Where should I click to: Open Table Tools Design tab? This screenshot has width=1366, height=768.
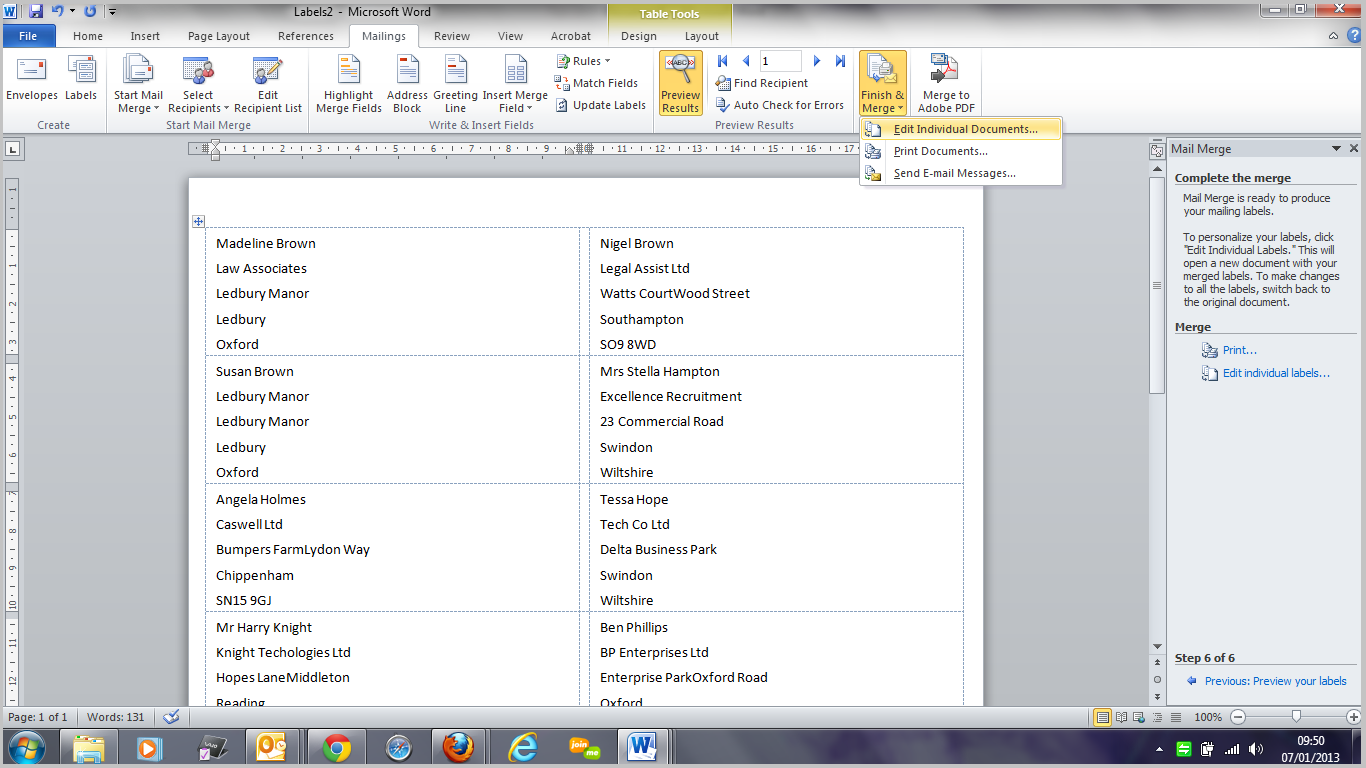click(x=639, y=36)
